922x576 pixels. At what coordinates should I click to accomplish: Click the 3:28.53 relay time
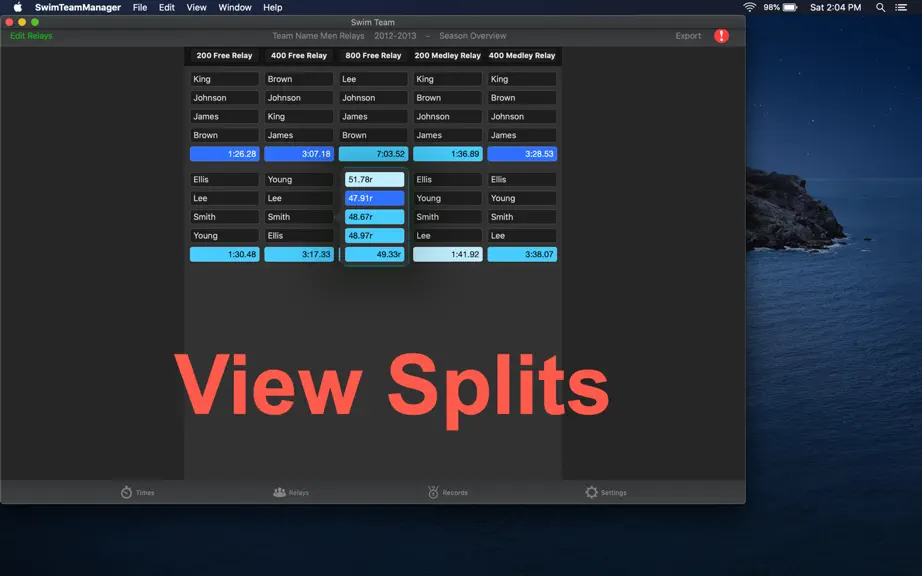(x=522, y=154)
